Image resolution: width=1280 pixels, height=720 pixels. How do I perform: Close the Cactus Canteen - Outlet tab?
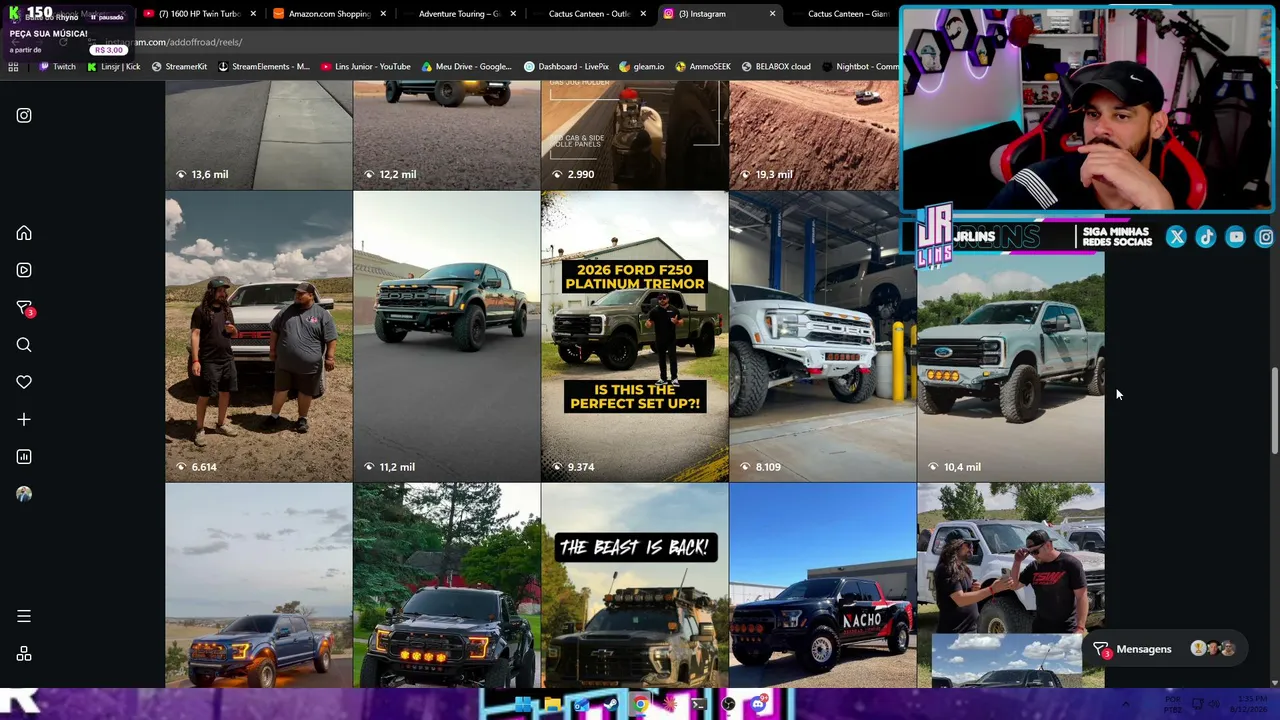click(643, 14)
